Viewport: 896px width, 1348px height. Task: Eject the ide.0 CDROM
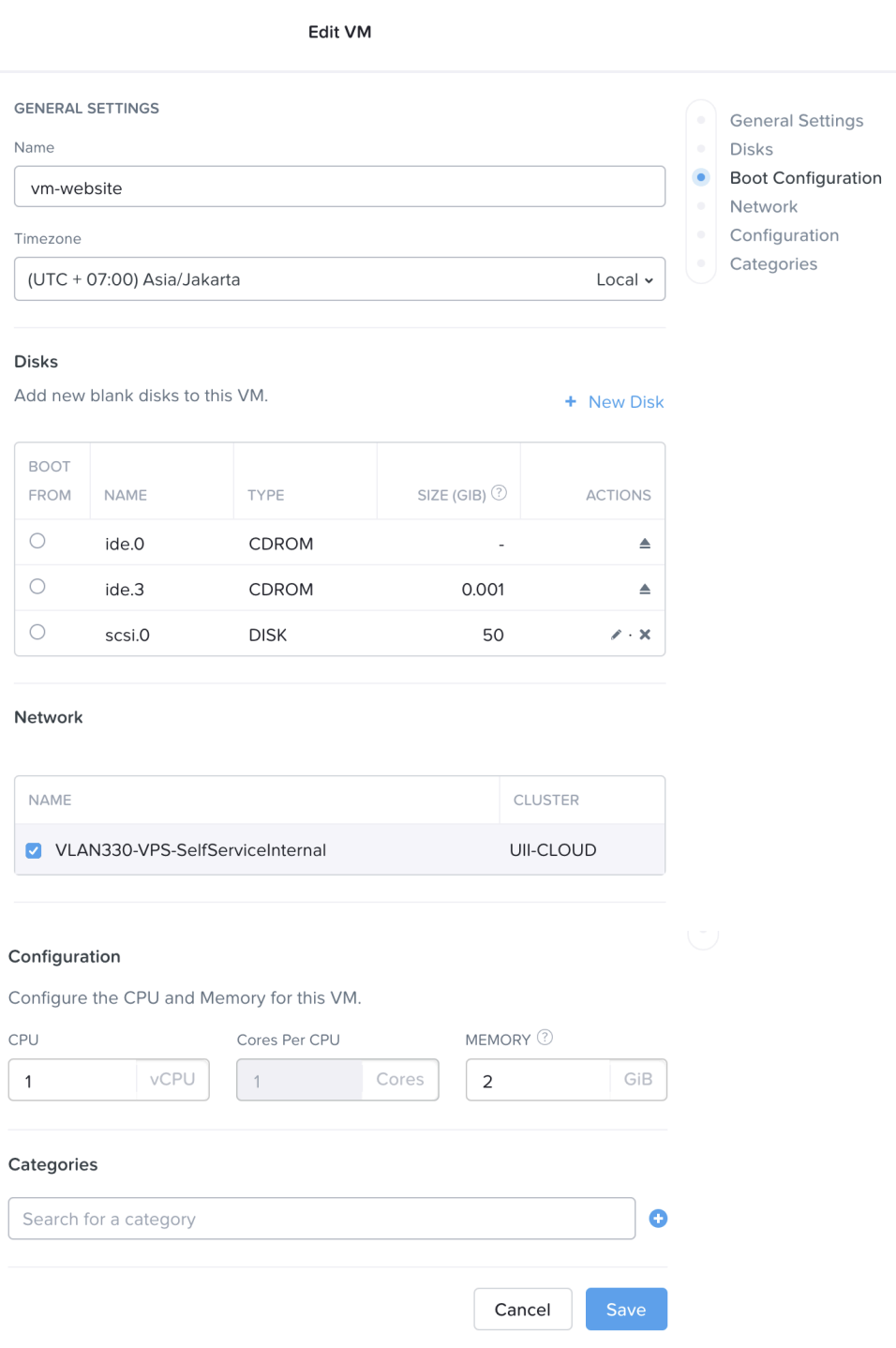click(x=644, y=544)
